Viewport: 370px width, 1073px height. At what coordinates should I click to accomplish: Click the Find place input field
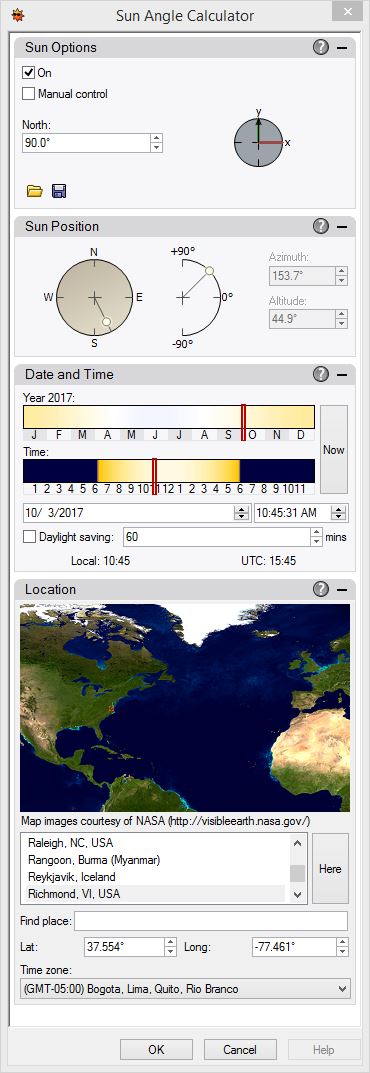[x=211, y=921]
